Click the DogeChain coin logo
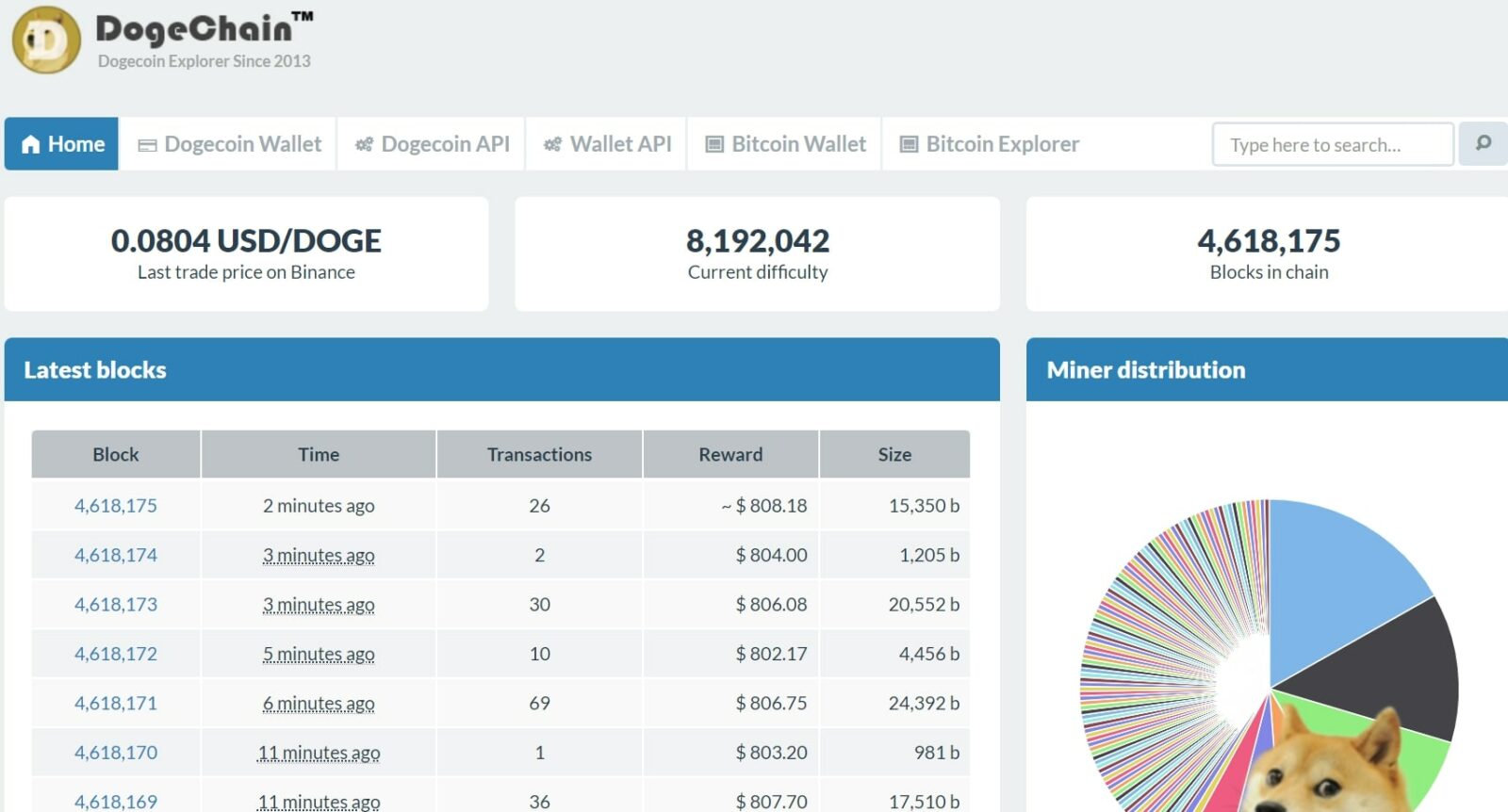The height and width of the screenshot is (812, 1508). pos(47,41)
